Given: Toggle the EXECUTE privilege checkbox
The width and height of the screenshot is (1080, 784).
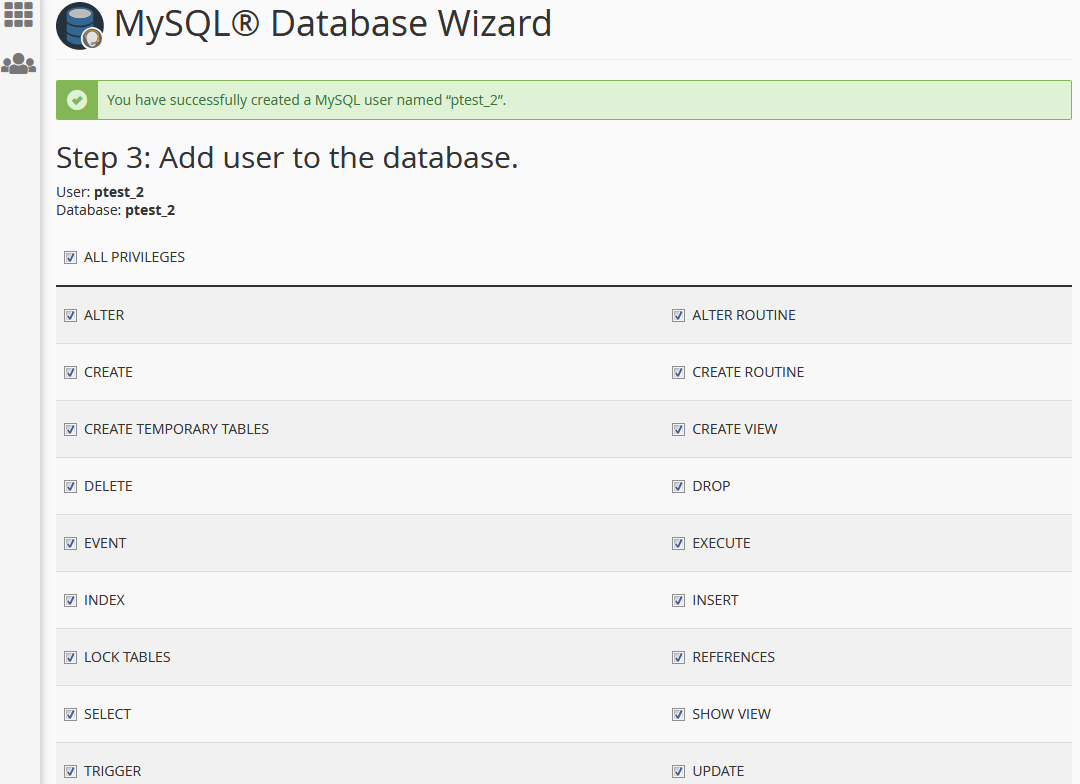Looking at the screenshot, I should 678,544.
